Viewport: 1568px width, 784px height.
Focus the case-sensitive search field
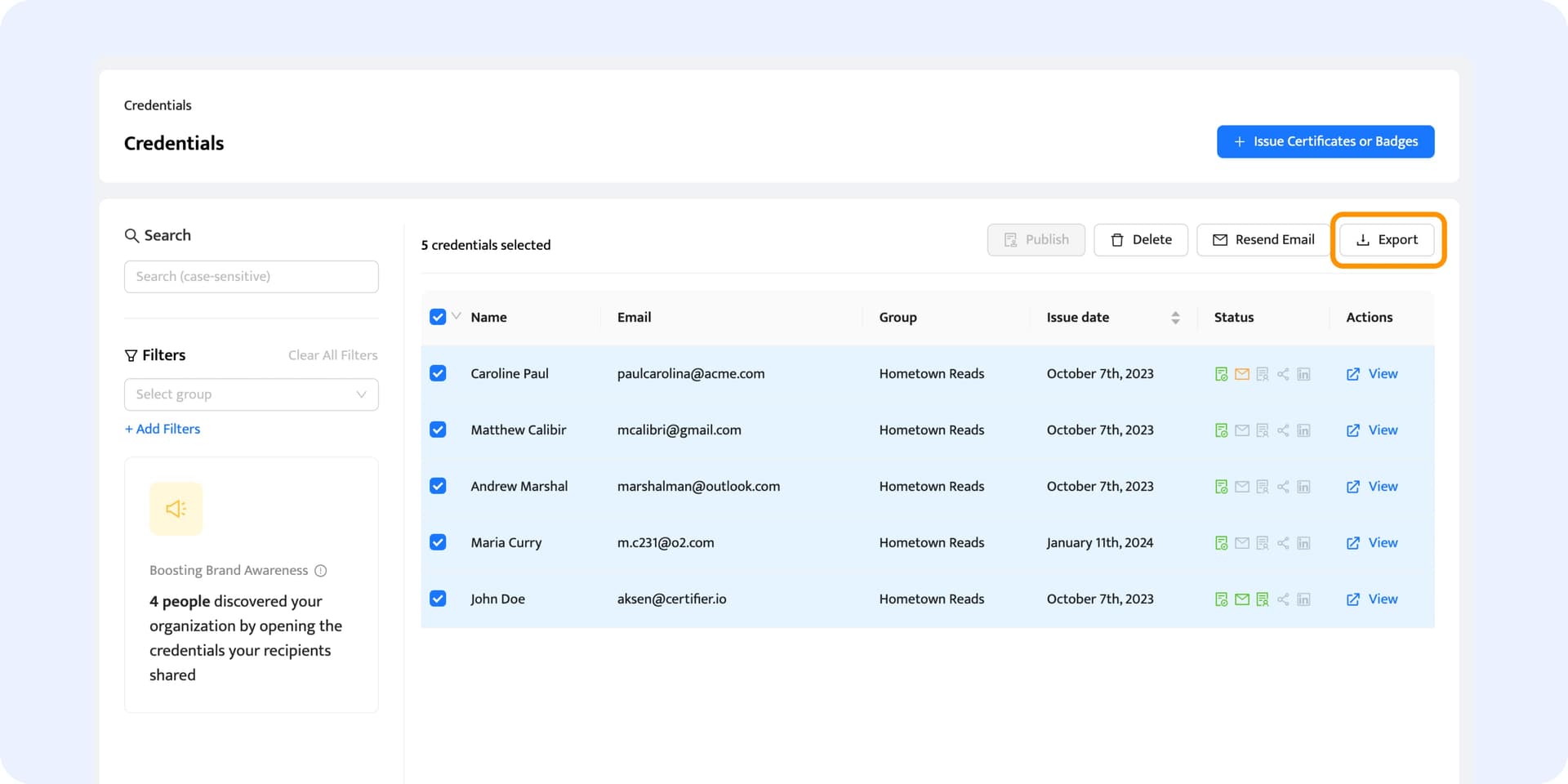251,277
